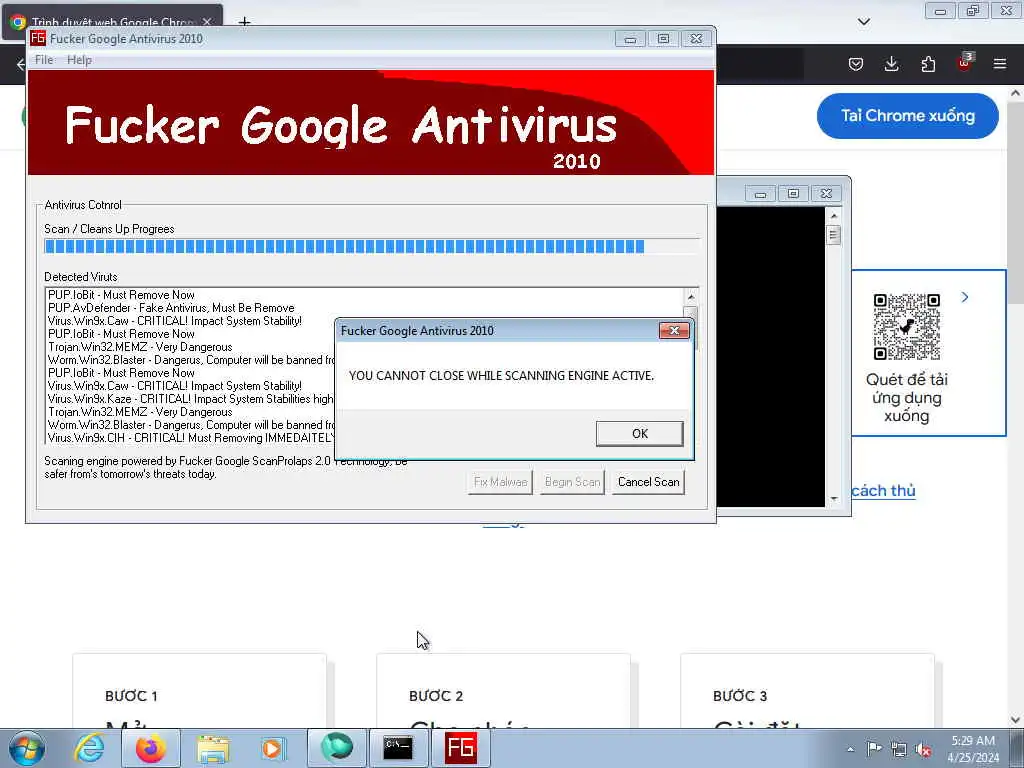Click the taskbar clock showing 5:29 AM
This screenshot has height=768, width=1024.
973,749
